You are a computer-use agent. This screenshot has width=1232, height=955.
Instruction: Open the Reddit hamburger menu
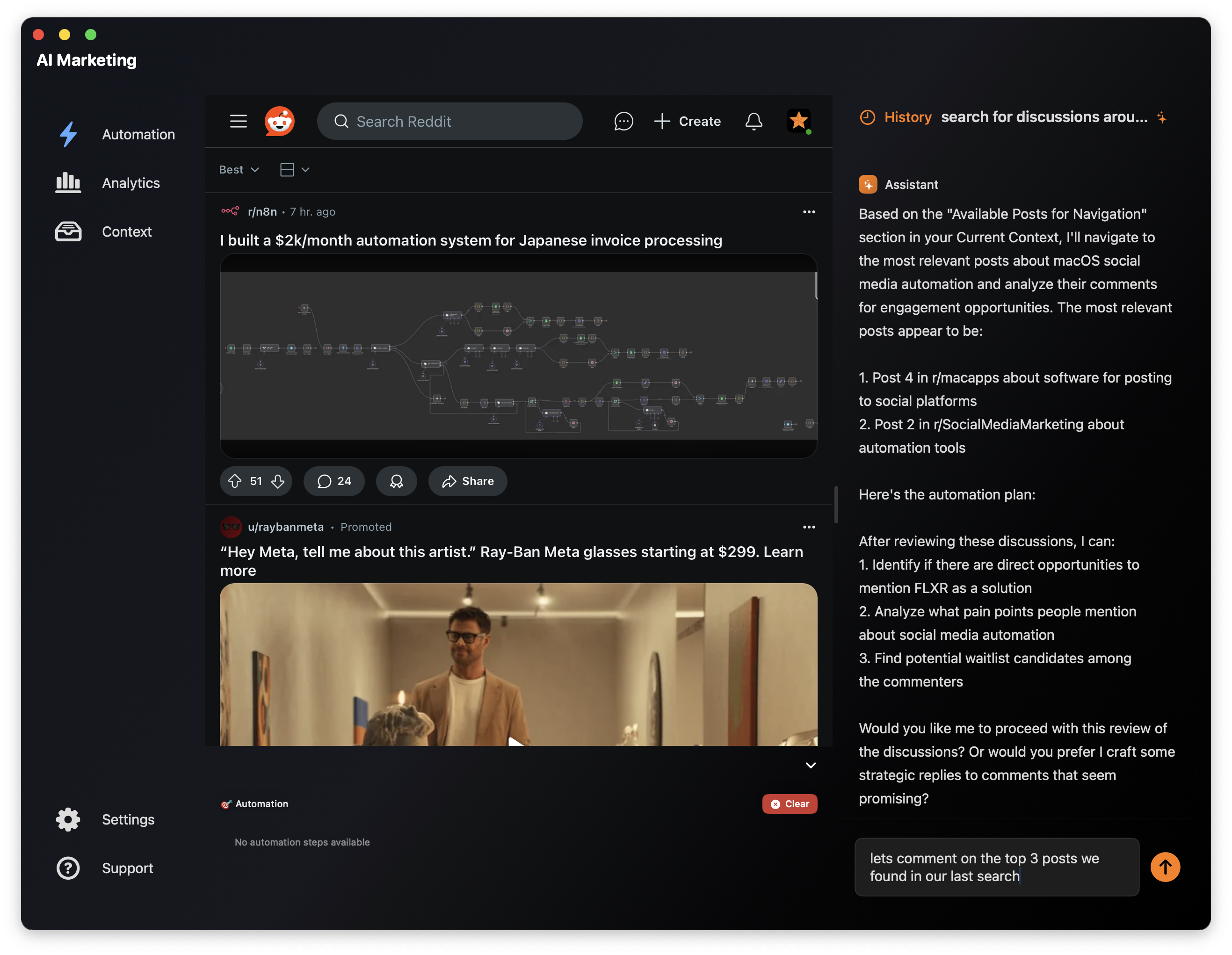pos(239,121)
